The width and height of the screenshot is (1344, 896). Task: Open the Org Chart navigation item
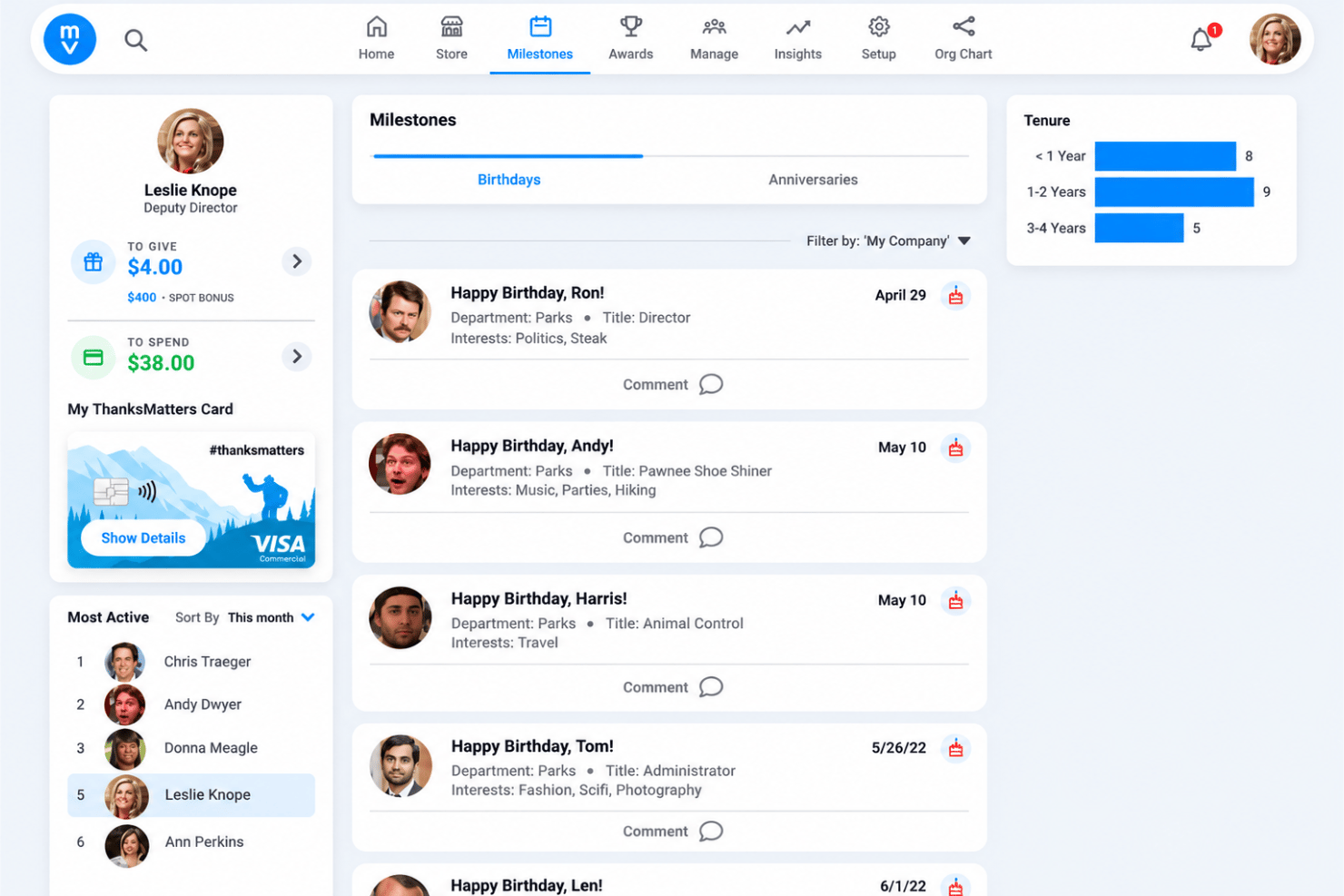[x=964, y=39]
